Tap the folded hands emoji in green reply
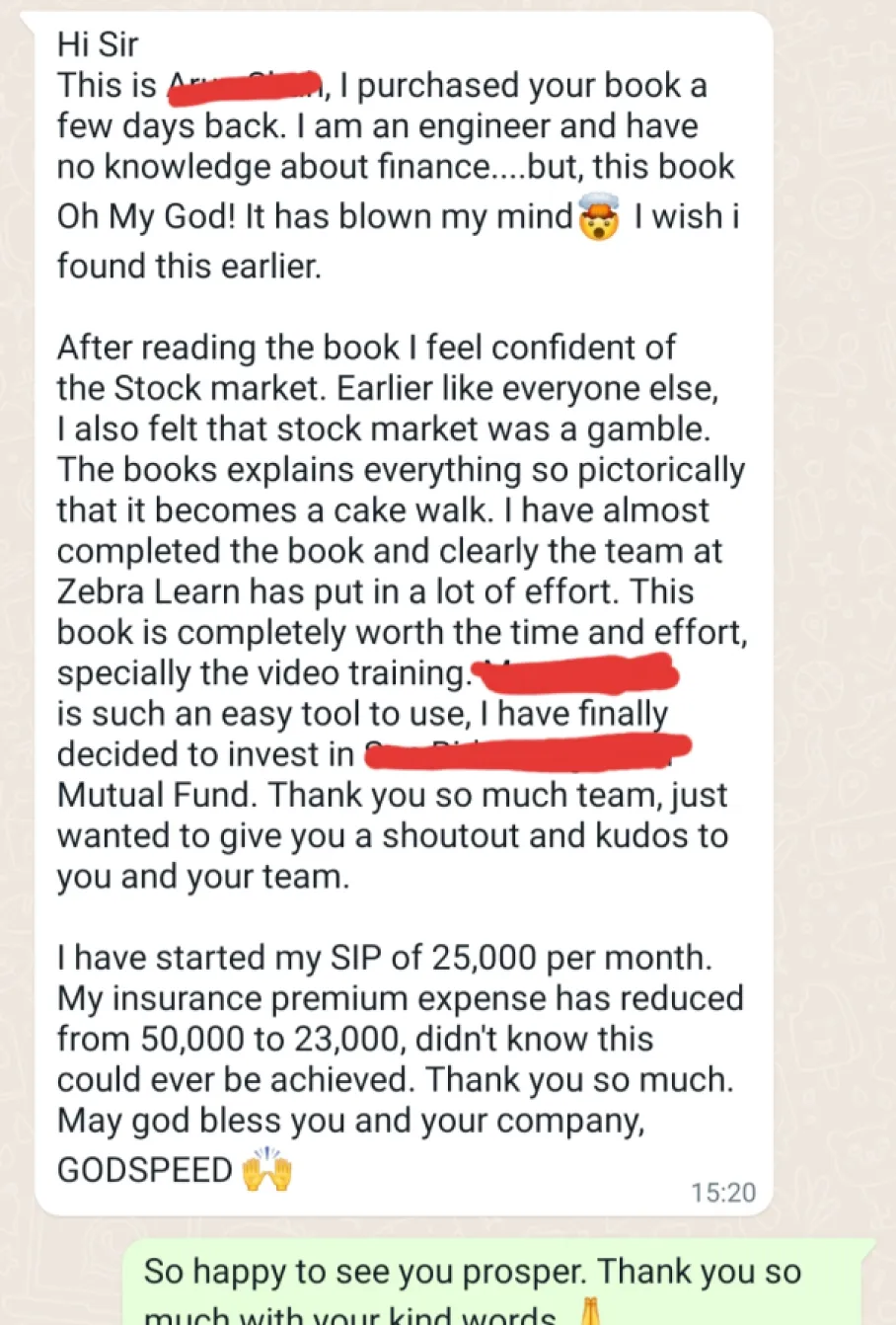896x1325 pixels. [x=591, y=1313]
